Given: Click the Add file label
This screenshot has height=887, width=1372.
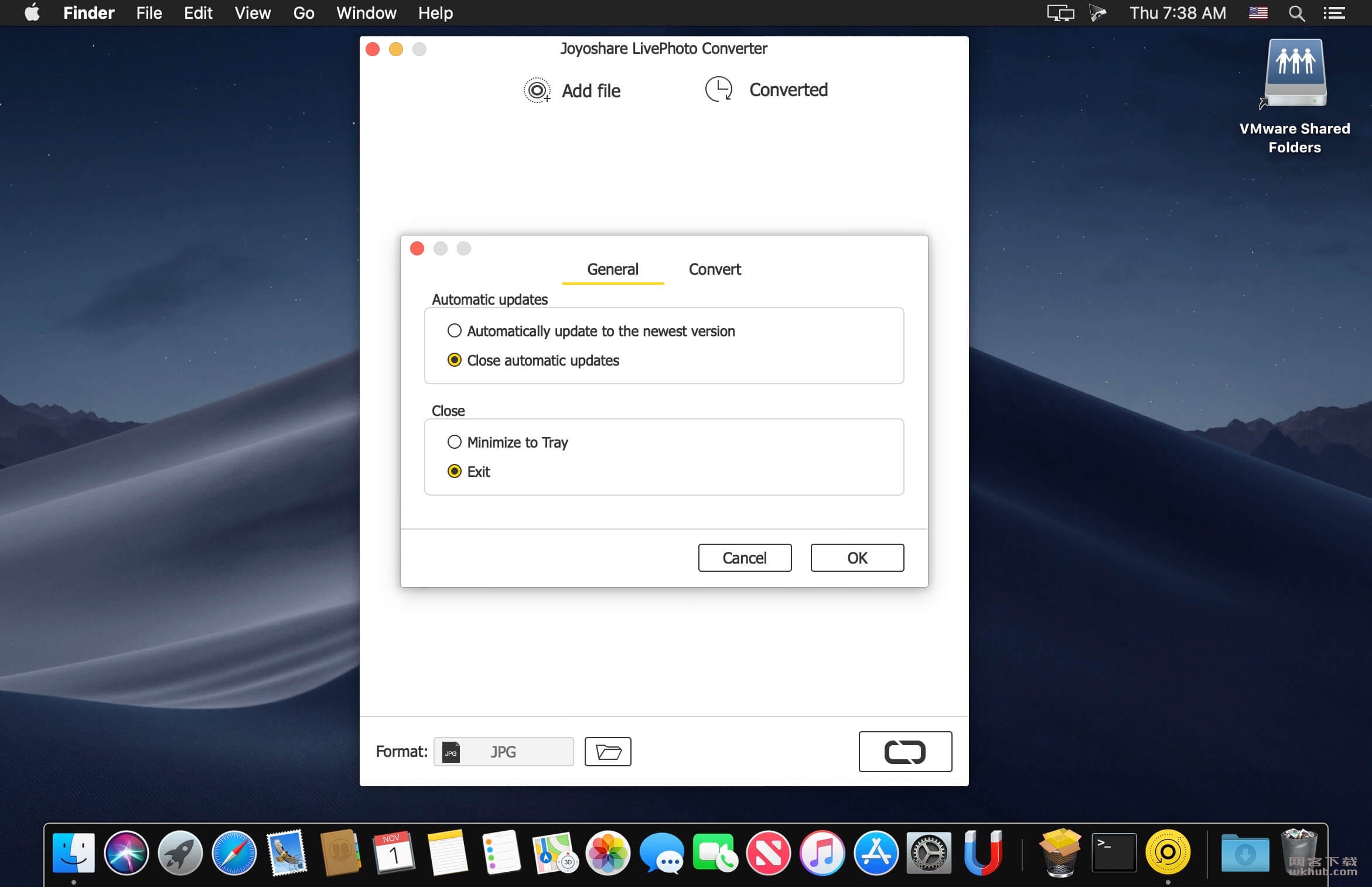Looking at the screenshot, I should 591,91.
